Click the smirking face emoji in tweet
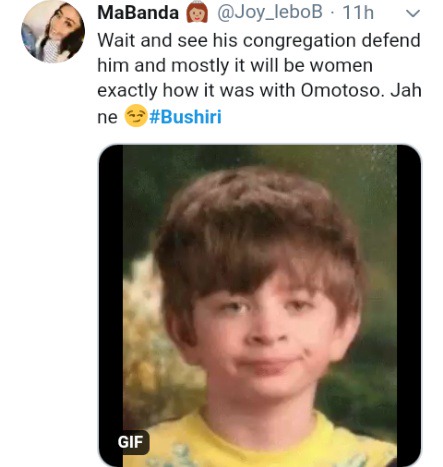The height and width of the screenshot is (467, 443). pyautogui.click(x=136, y=116)
